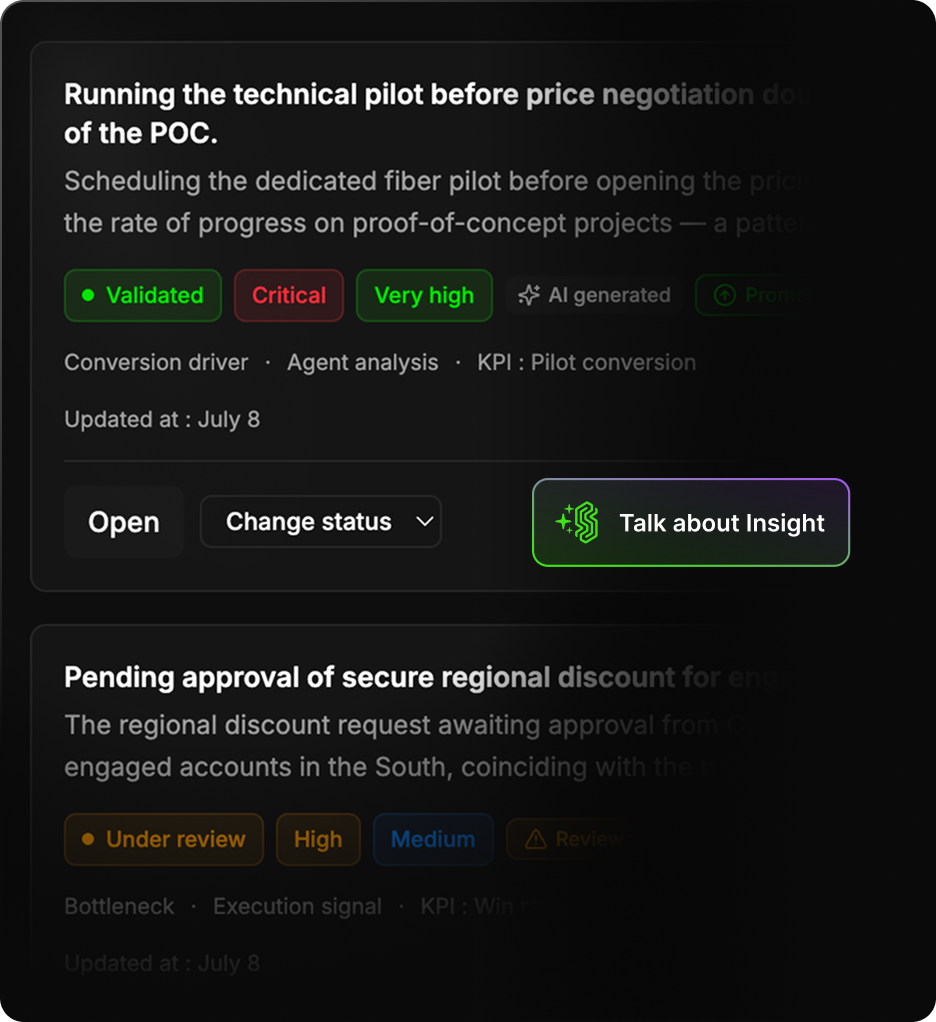Viewport: 936px width, 1022px height.
Task: Click the Talk about Insight button
Action: (691, 522)
